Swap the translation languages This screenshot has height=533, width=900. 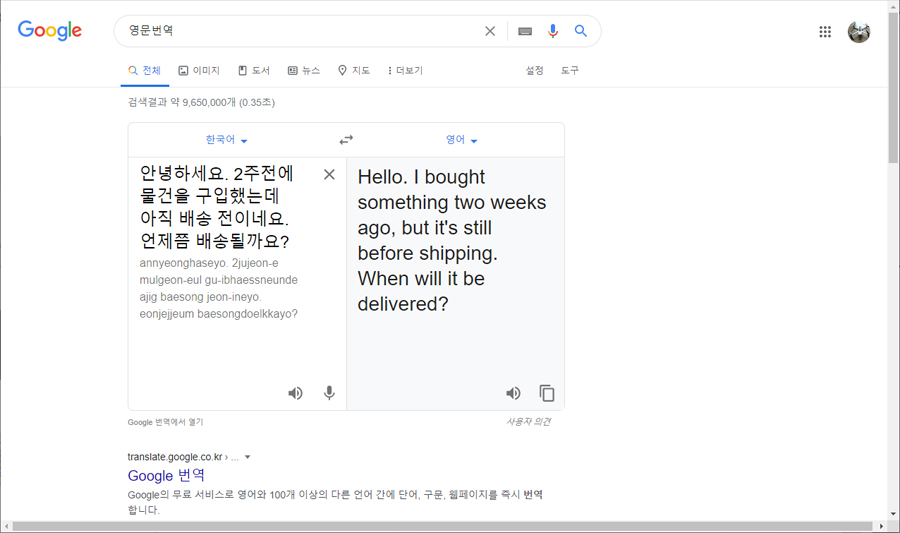346,139
